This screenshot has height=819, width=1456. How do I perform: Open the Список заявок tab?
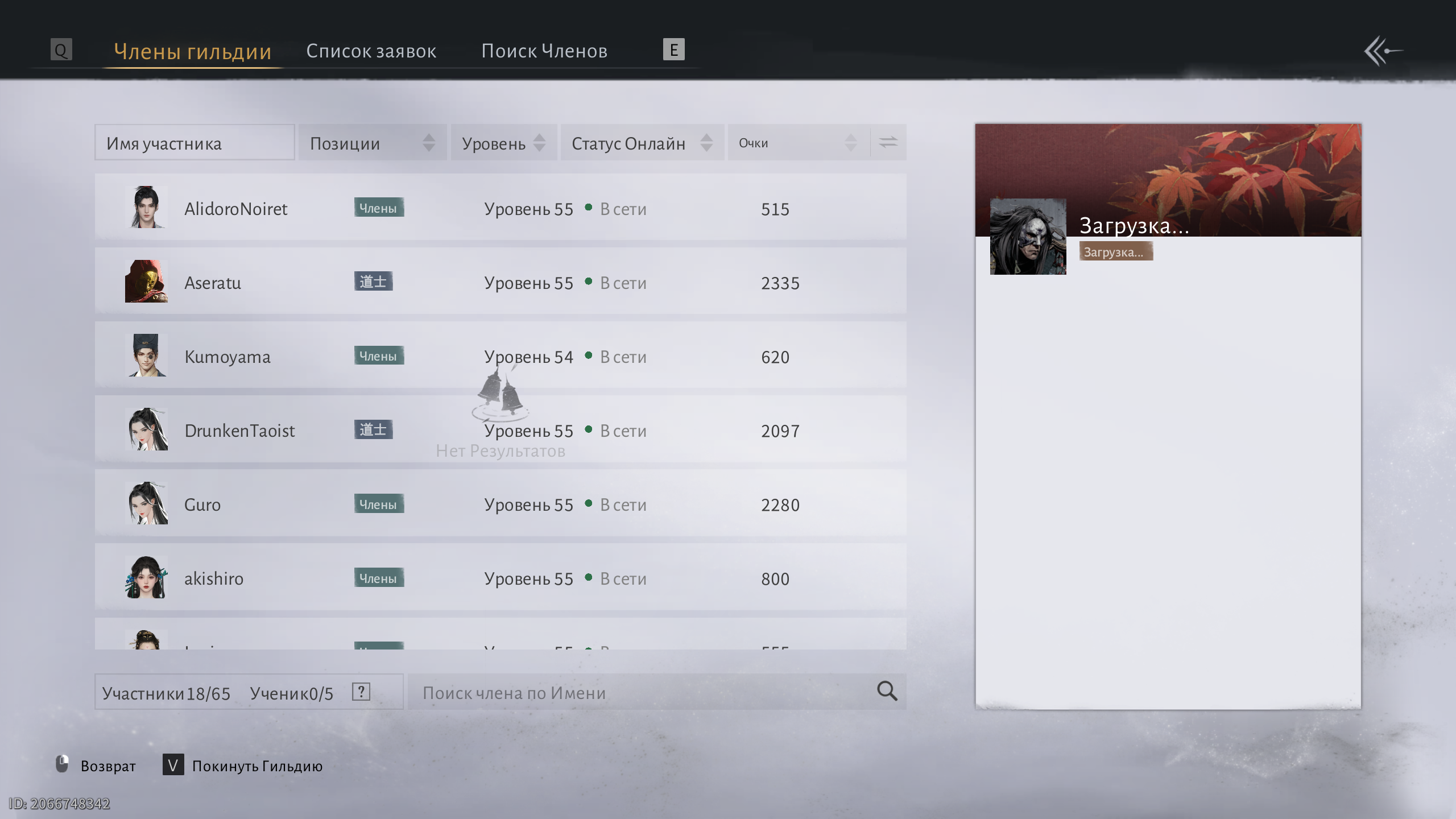tap(371, 51)
